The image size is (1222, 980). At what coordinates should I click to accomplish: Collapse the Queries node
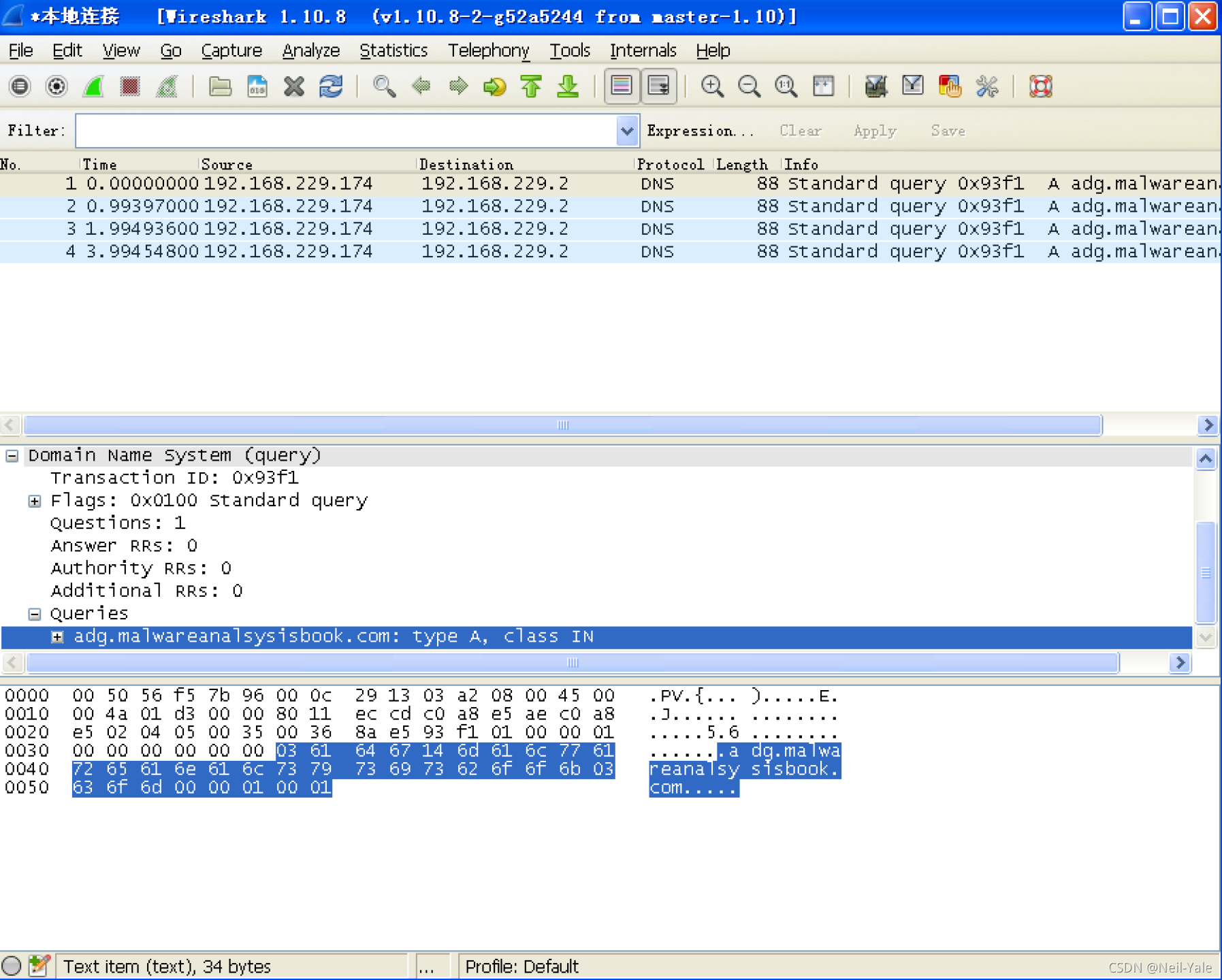click(x=35, y=614)
